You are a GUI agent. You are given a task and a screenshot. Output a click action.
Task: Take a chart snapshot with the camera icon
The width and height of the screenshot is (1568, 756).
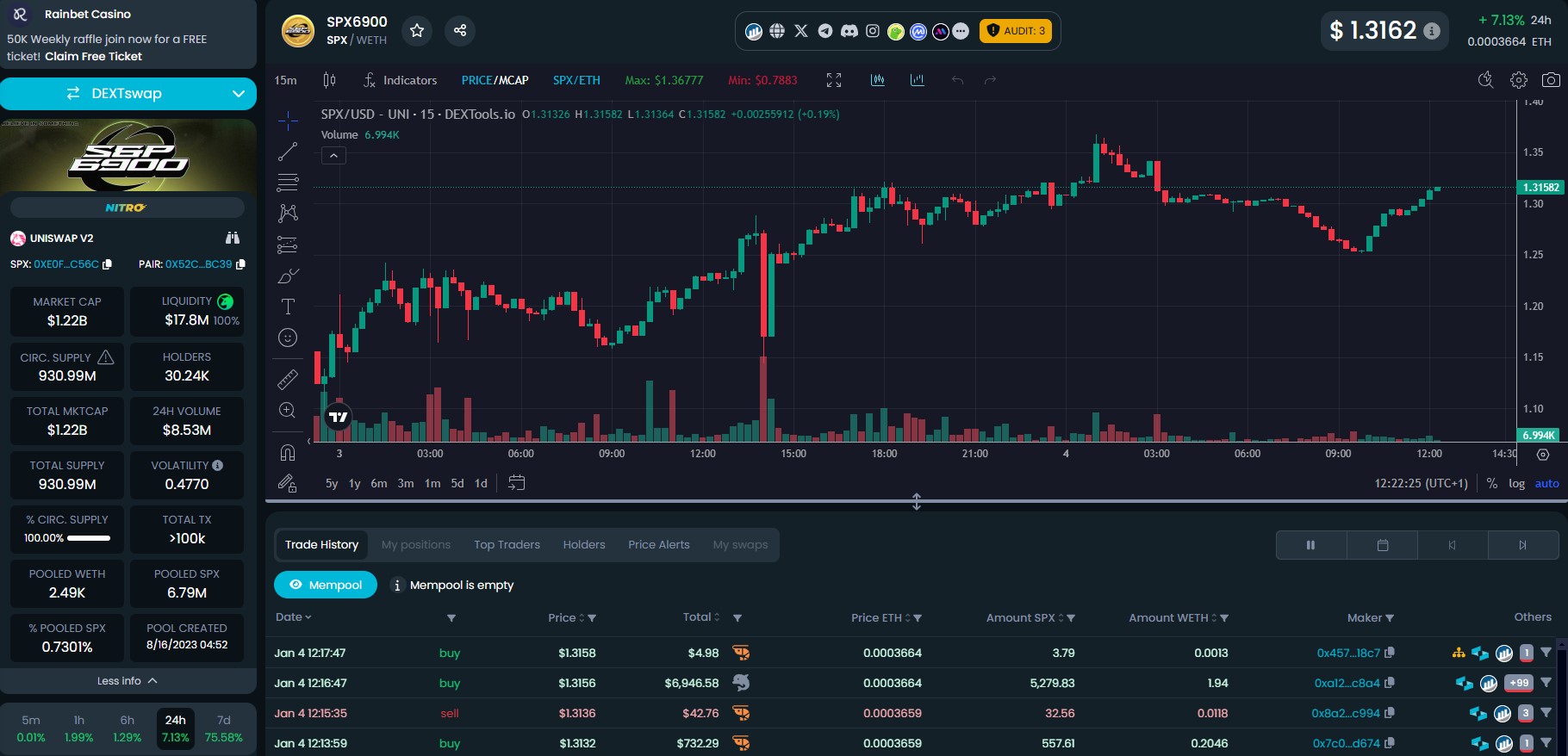tap(1551, 80)
